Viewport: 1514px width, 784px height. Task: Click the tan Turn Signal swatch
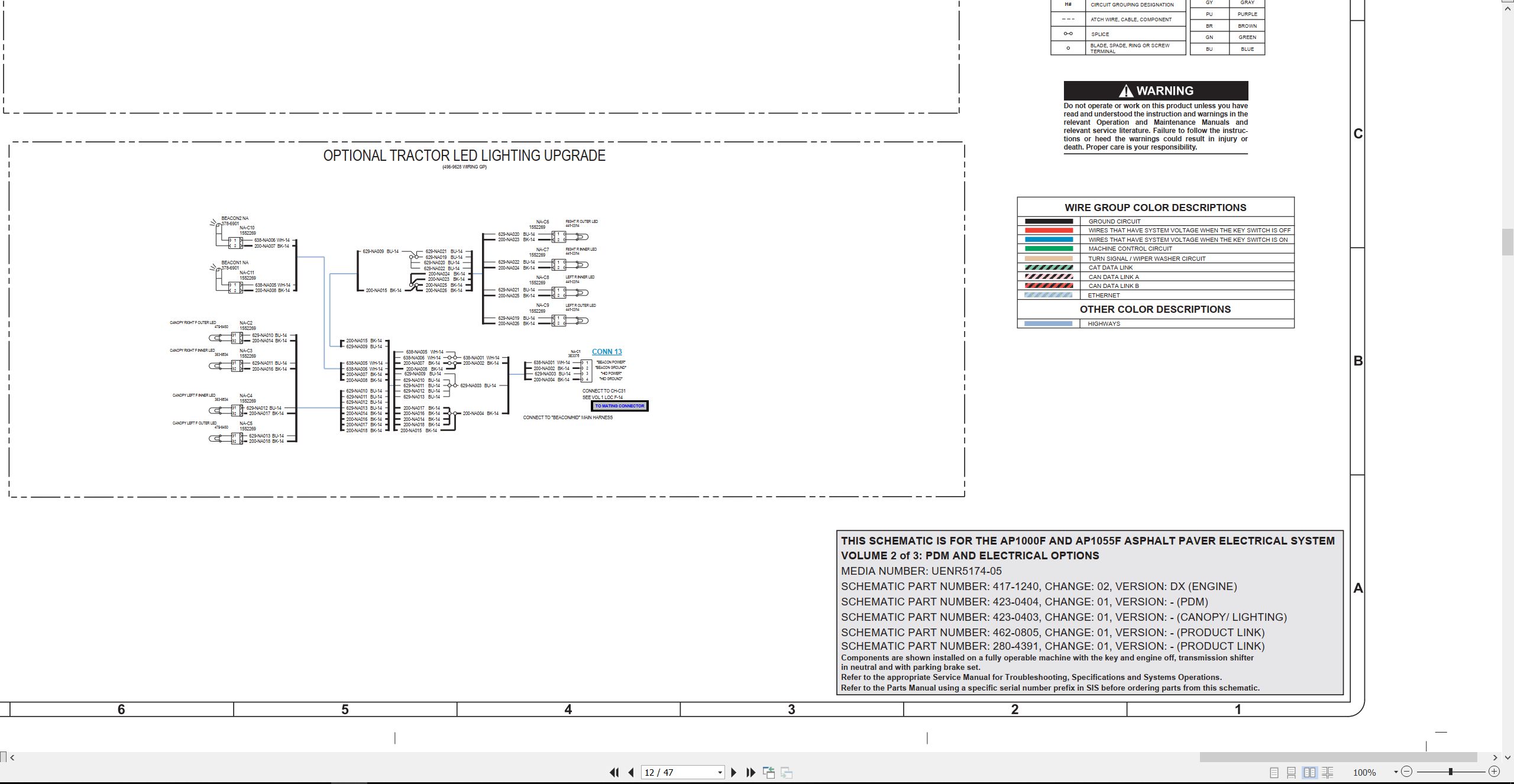[1049, 258]
